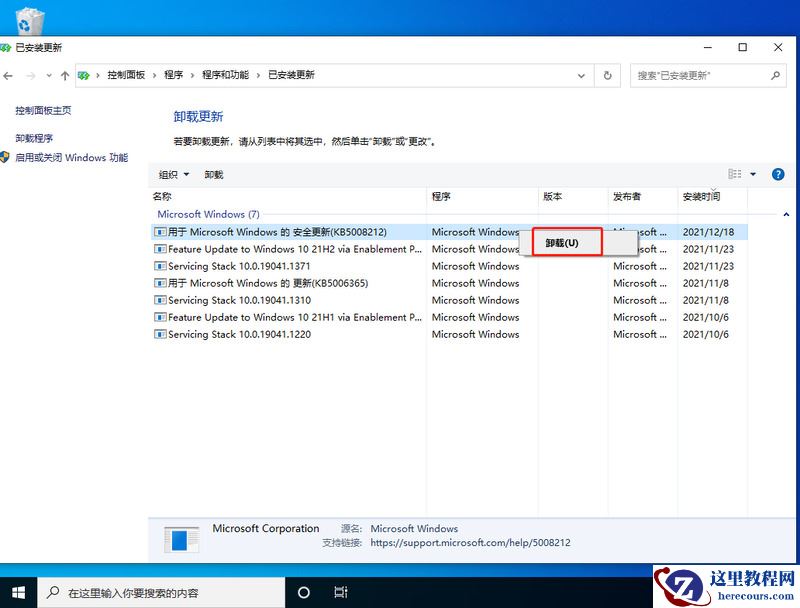The image size is (800, 608).
Task: Click the search magnifier icon
Action: pos(774,75)
